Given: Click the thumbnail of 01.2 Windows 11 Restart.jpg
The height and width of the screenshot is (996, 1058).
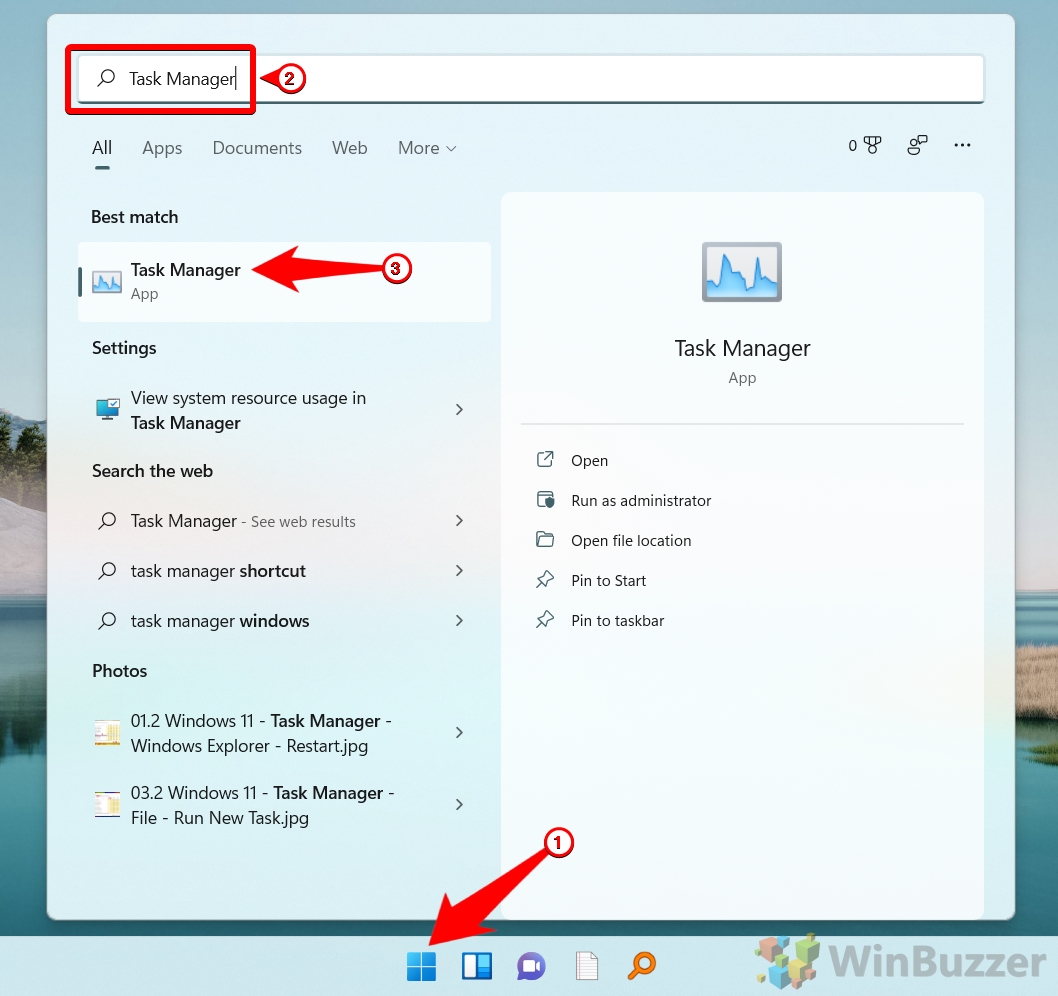Looking at the screenshot, I should pyautogui.click(x=107, y=733).
